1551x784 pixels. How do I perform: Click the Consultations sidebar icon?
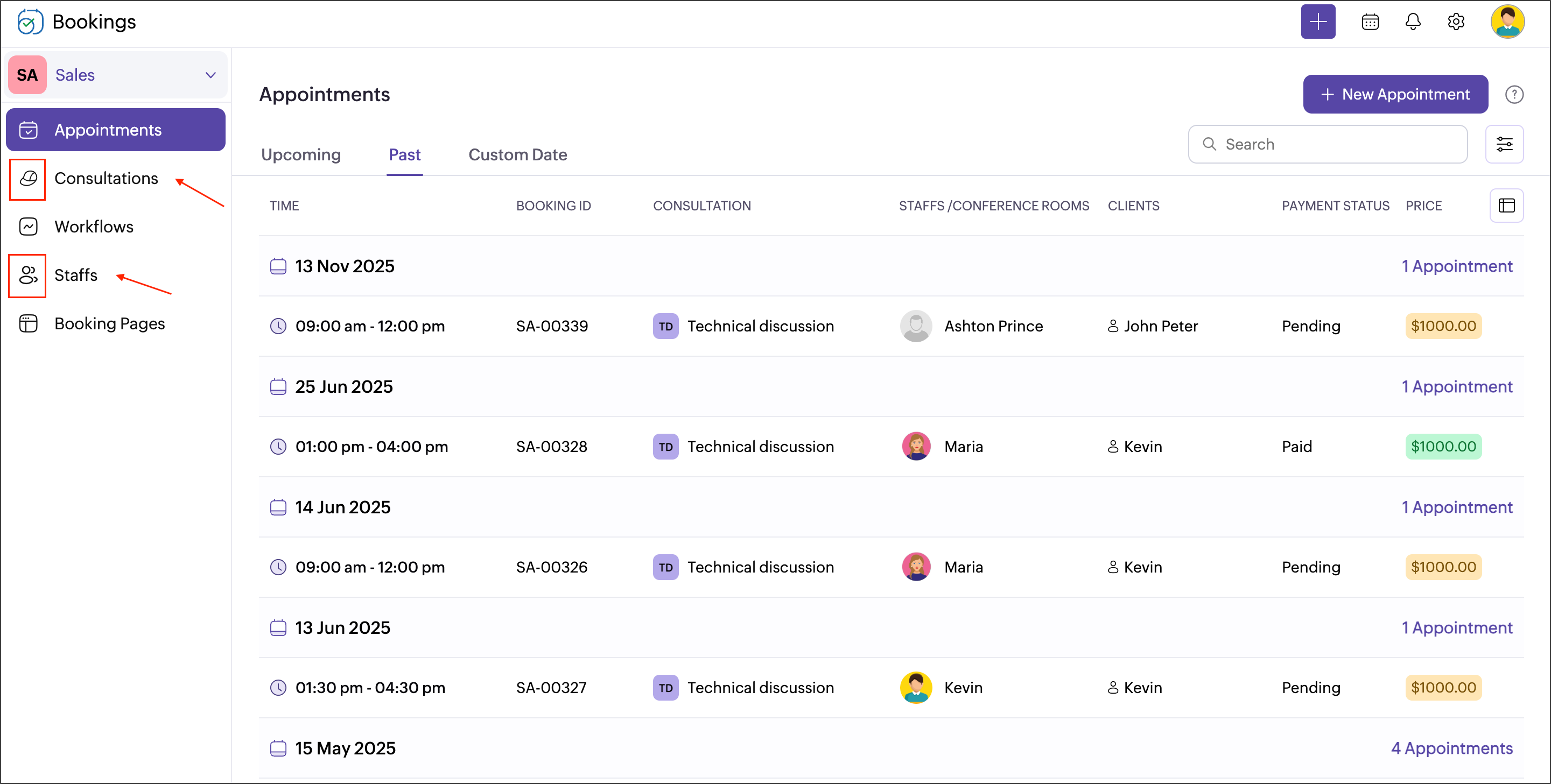[29, 179]
